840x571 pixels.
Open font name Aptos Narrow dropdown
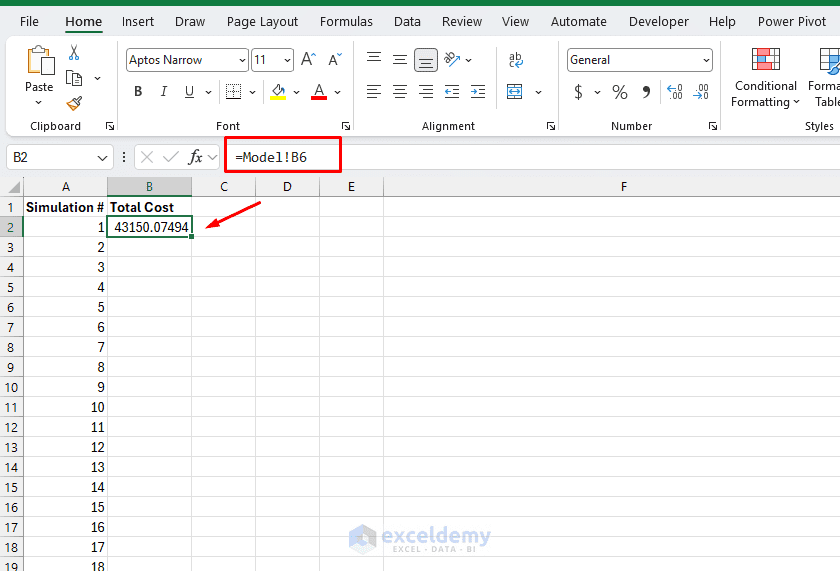point(242,60)
